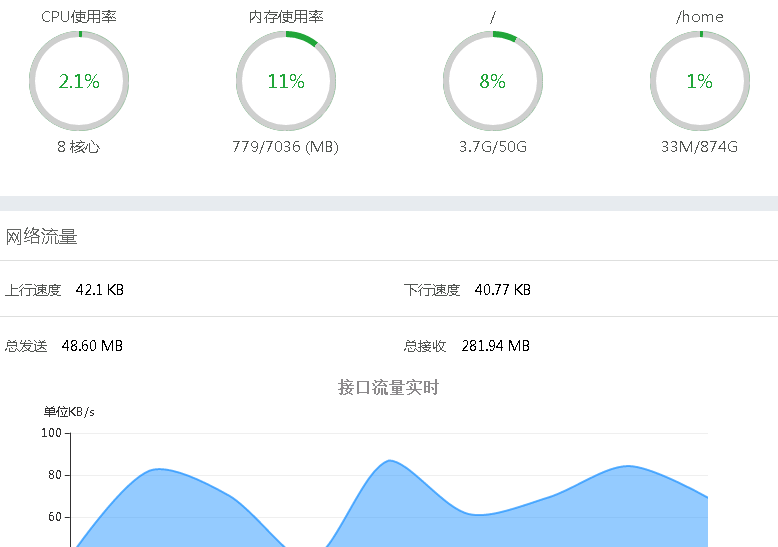778x547 pixels.
Task: Click the CPU usage 2.1% gauge
Action: pos(79,81)
